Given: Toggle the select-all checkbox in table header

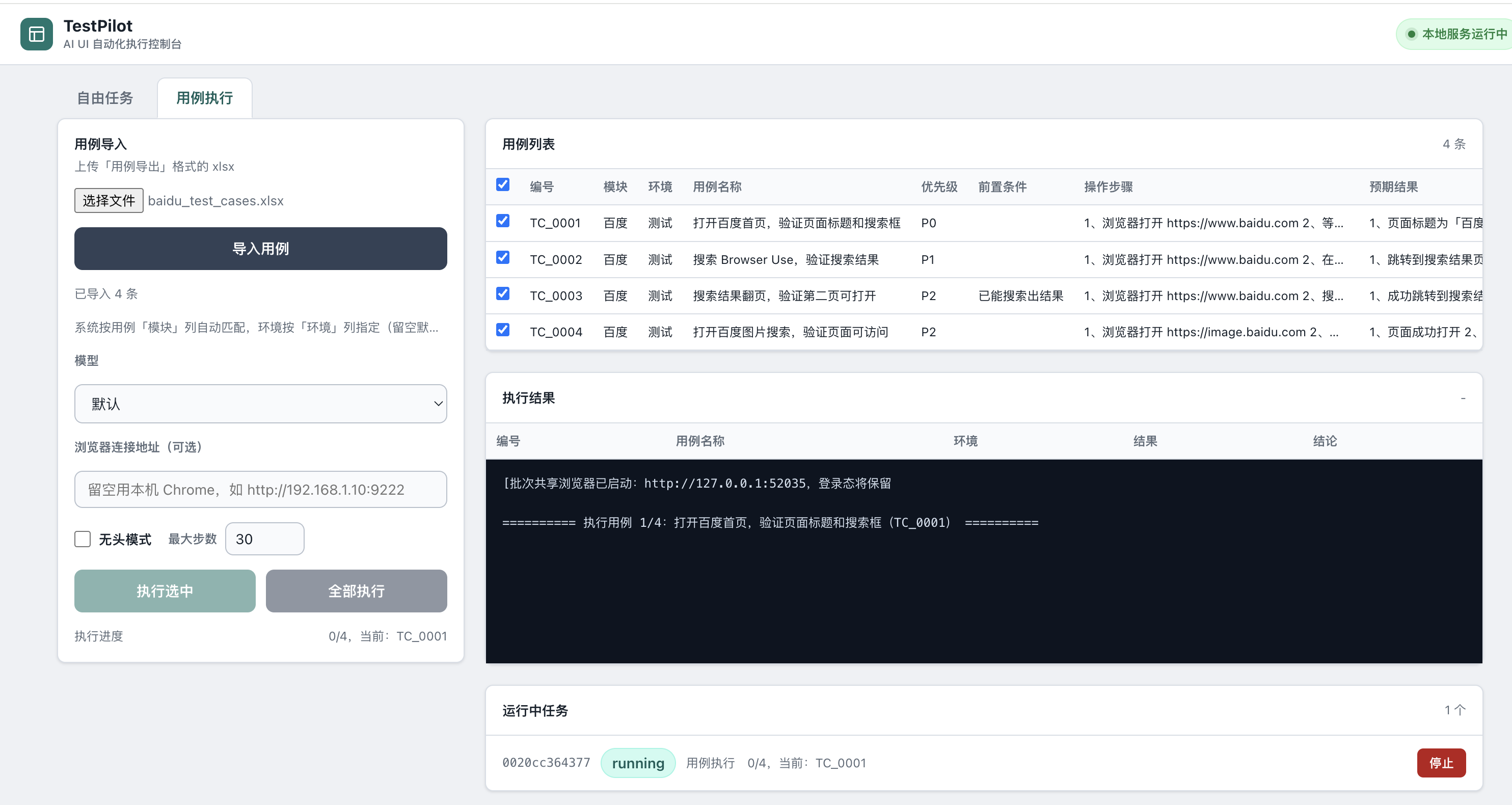Looking at the screenshot, I should [x=502, y=185].
